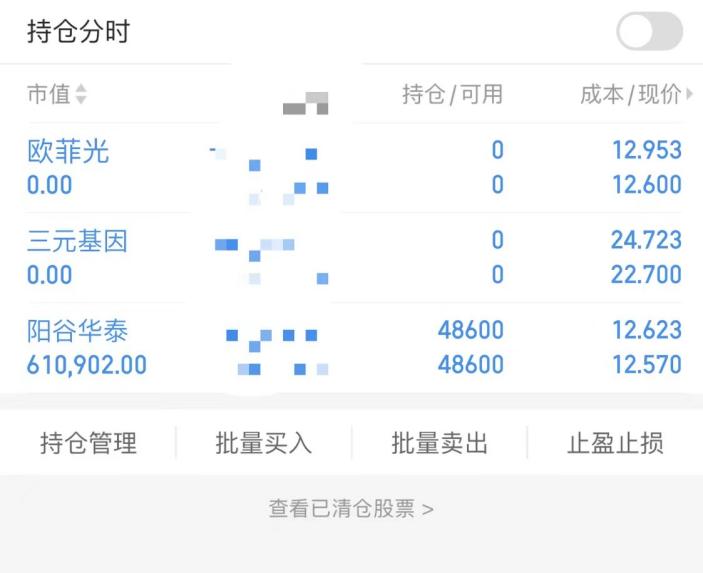703x573 pixels.
Task: Click the 市值 column header label
Action: 49,94
